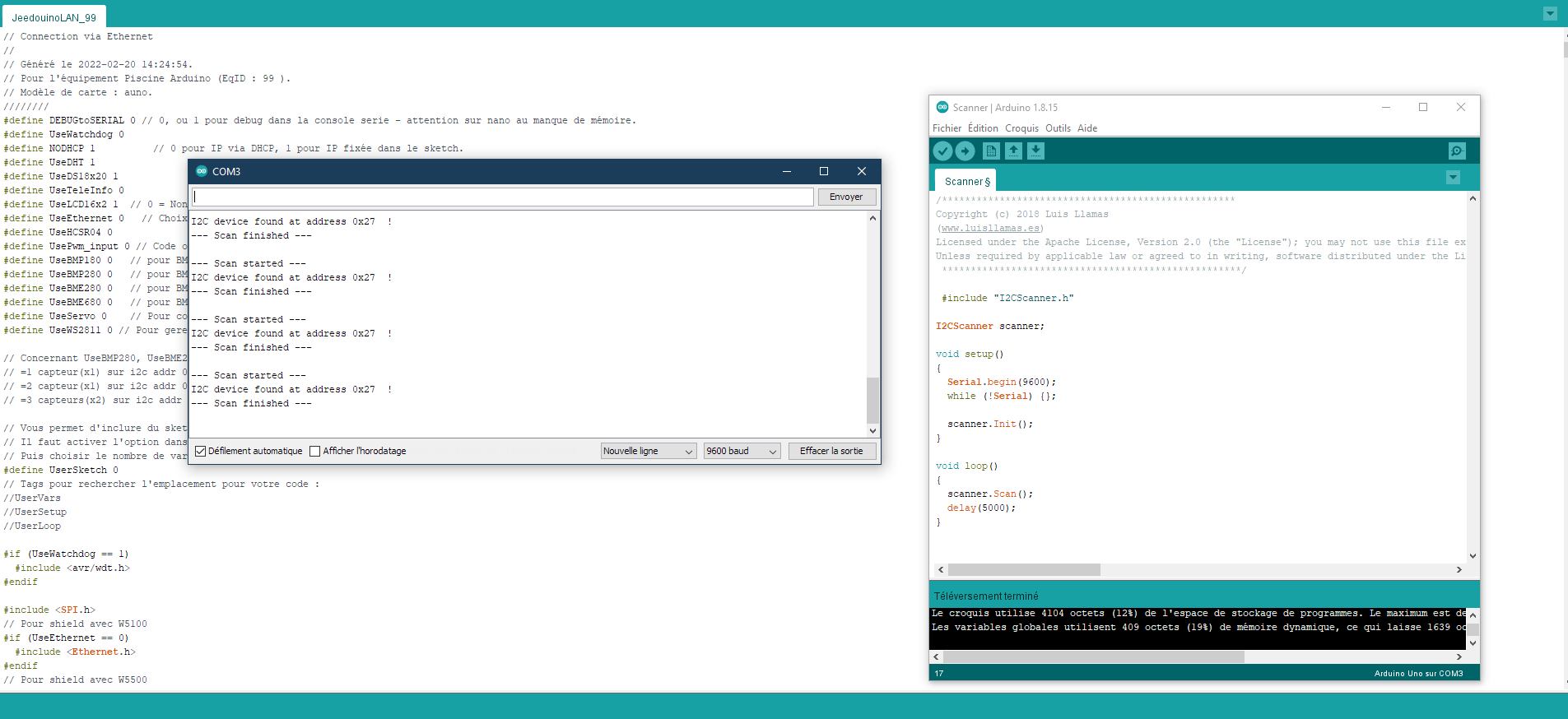
Task: Open the 9600 baud rate dropdown
Action: click(x=742, y=451)
